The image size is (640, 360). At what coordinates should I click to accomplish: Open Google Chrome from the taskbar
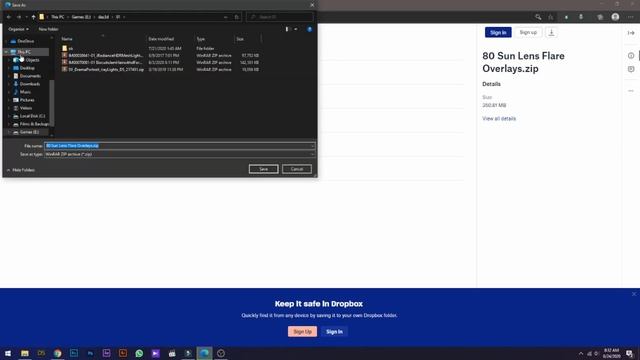(58, 353)
